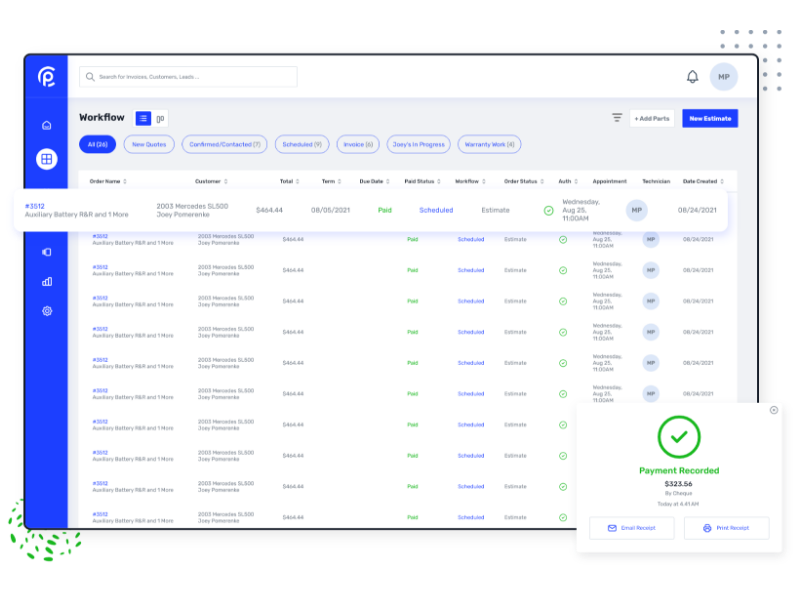
Task: Toggle the green check on order #3512
Action: 548,211
